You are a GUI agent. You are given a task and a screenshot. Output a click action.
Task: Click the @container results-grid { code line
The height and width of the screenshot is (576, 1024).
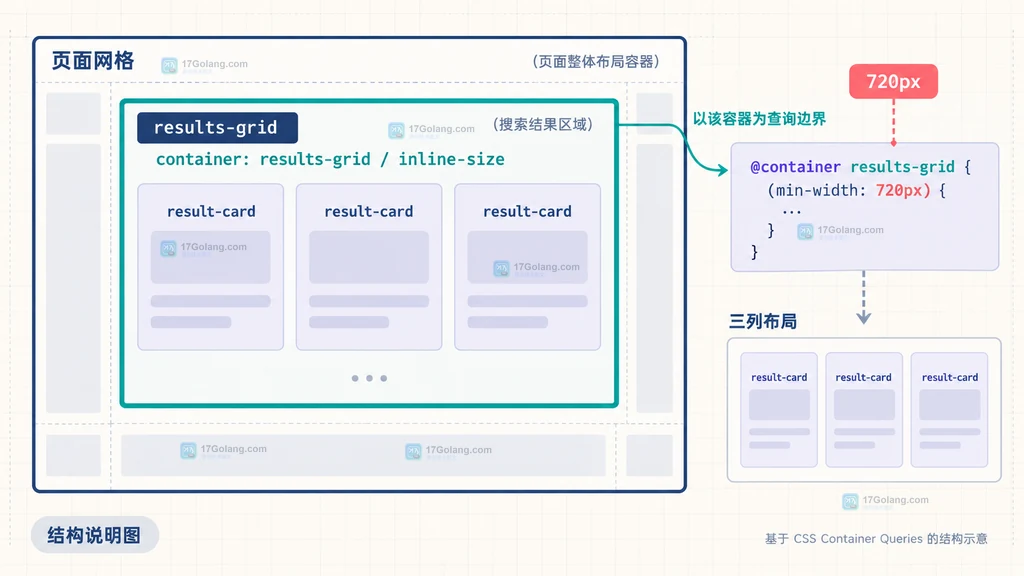(x=861, y=167)
